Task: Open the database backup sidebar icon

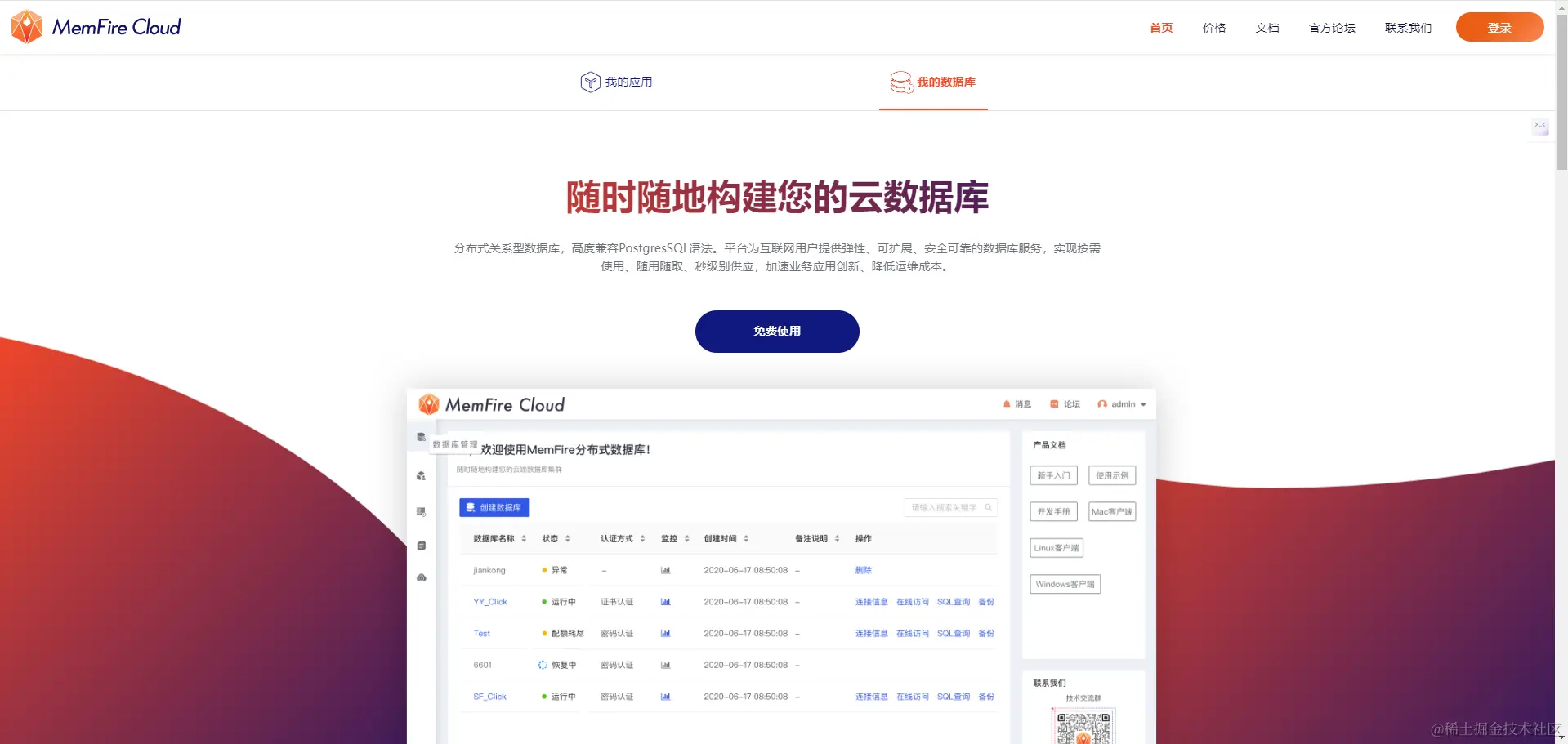Action: 421,511
